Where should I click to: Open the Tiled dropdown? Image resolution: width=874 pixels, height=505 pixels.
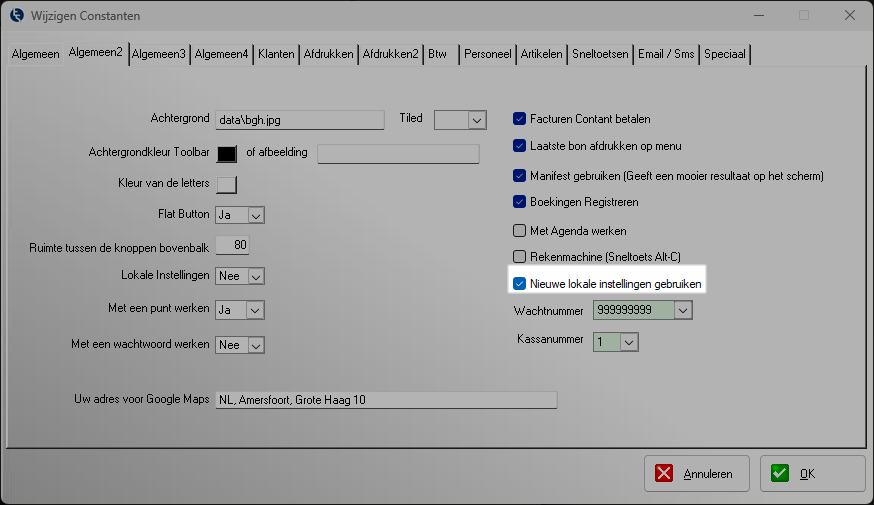tap(477, 119)
